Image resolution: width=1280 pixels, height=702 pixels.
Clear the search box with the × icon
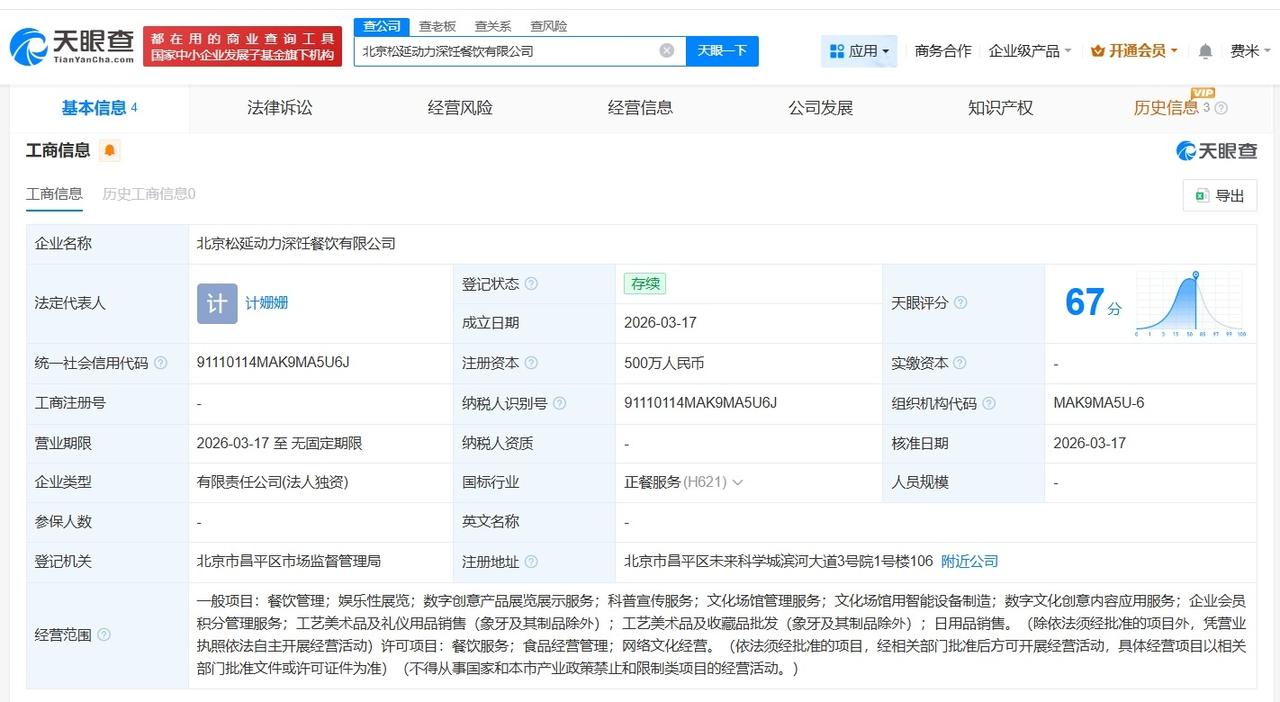666,50
